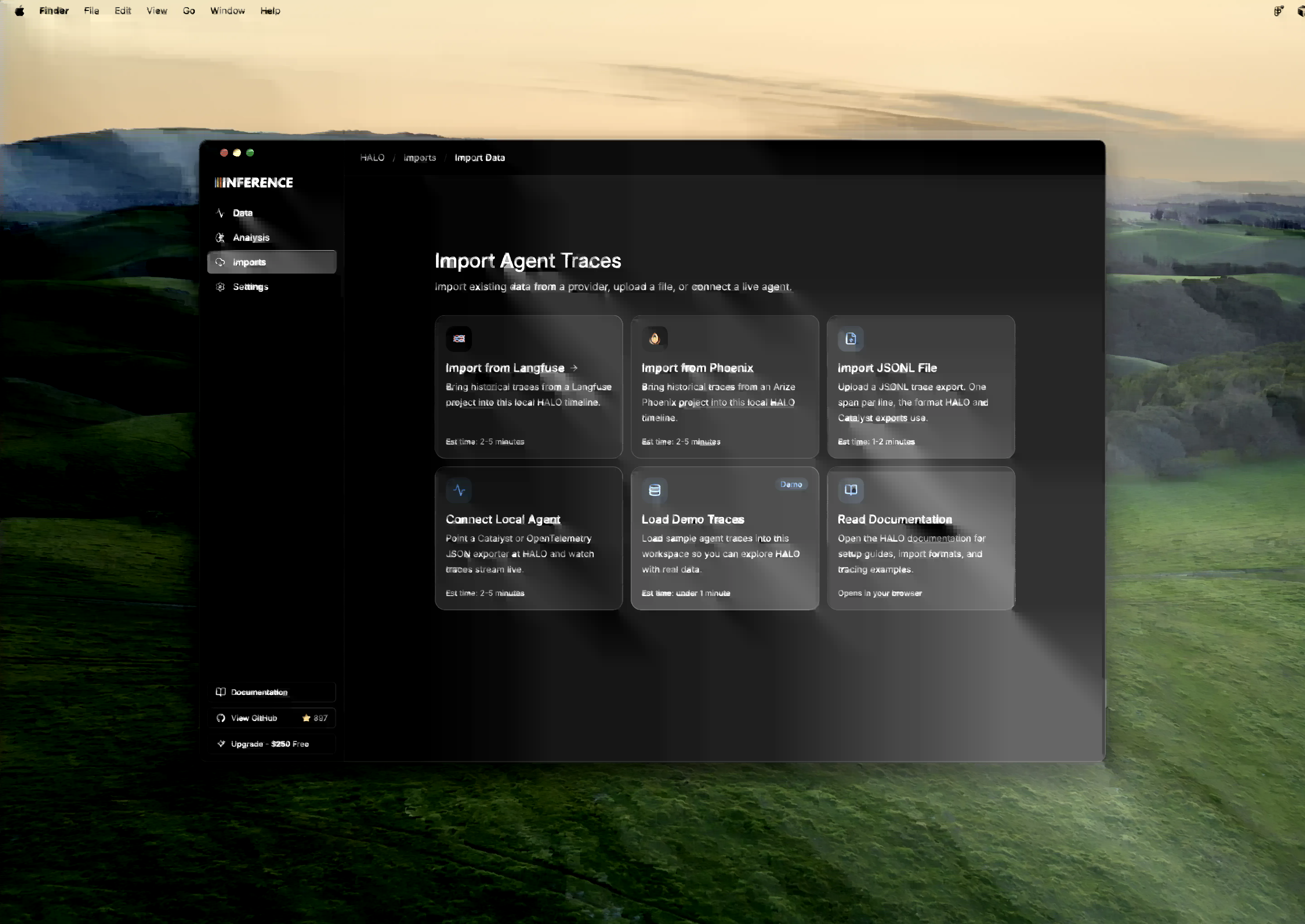Click the Analysis icon in sidebar

pos(220,238)
